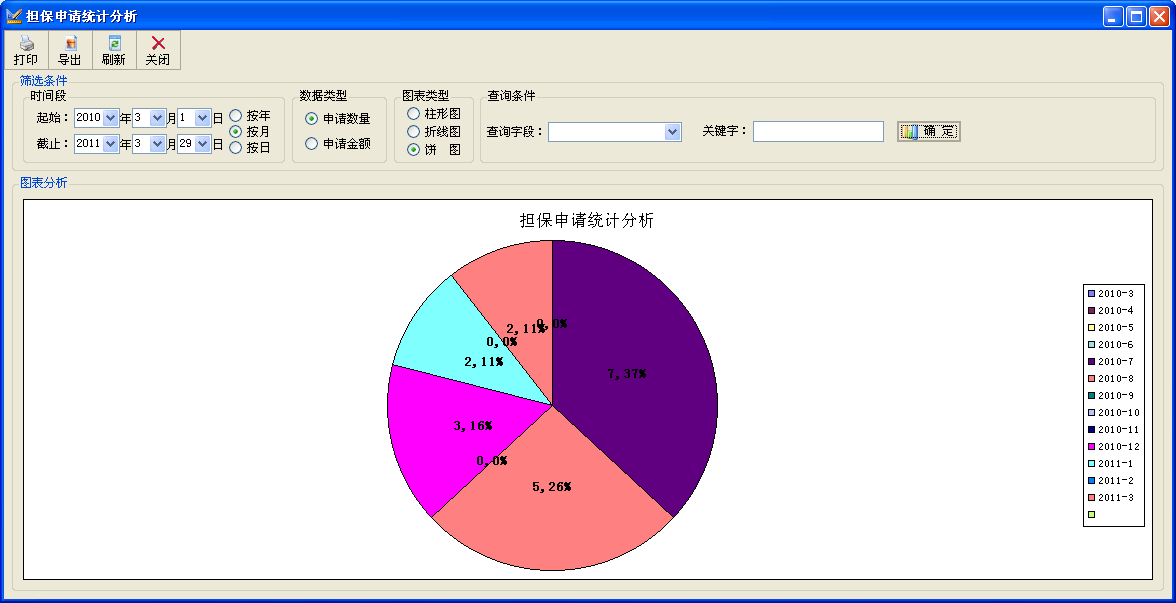1176x603 pixels.
Task: Minimize the 担保申请统计分析 window
Action: pyautogui.click(x=1113, y=16)
